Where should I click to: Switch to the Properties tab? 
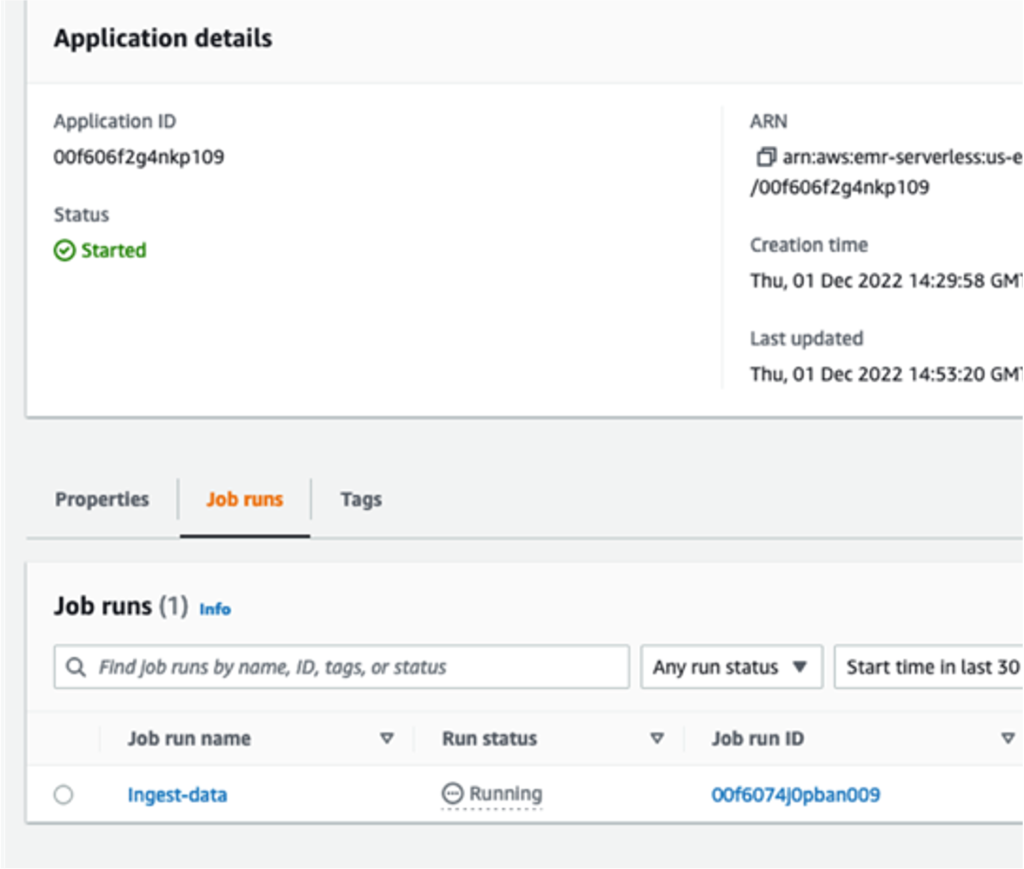coord(102,499)
